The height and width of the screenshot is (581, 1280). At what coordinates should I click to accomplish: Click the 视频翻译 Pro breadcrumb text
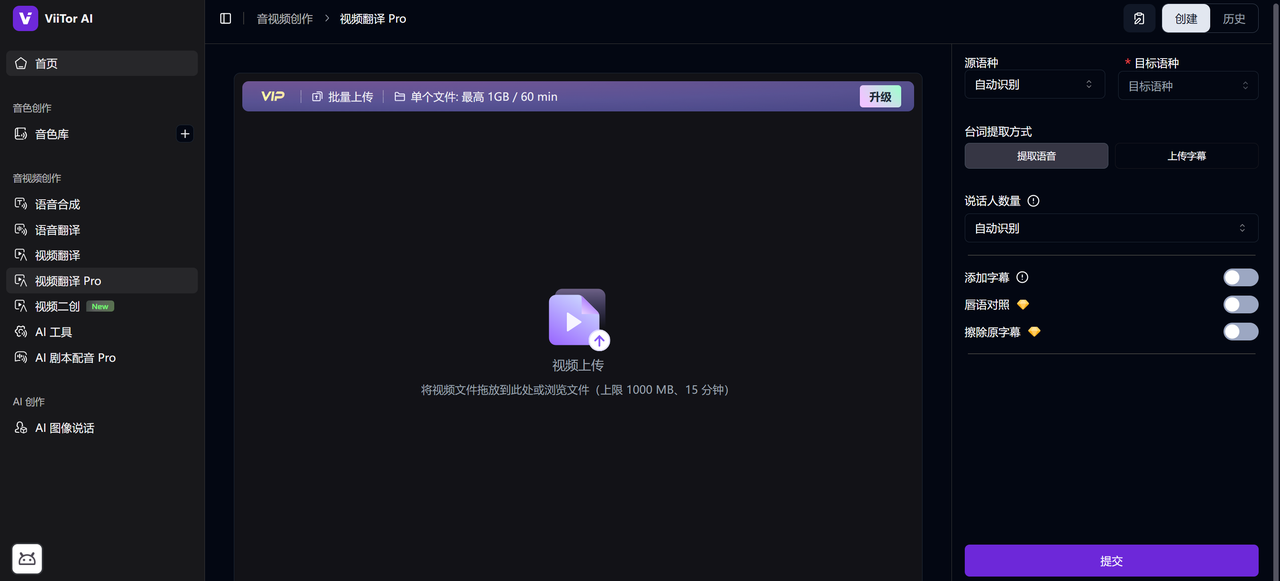(373, 19)
